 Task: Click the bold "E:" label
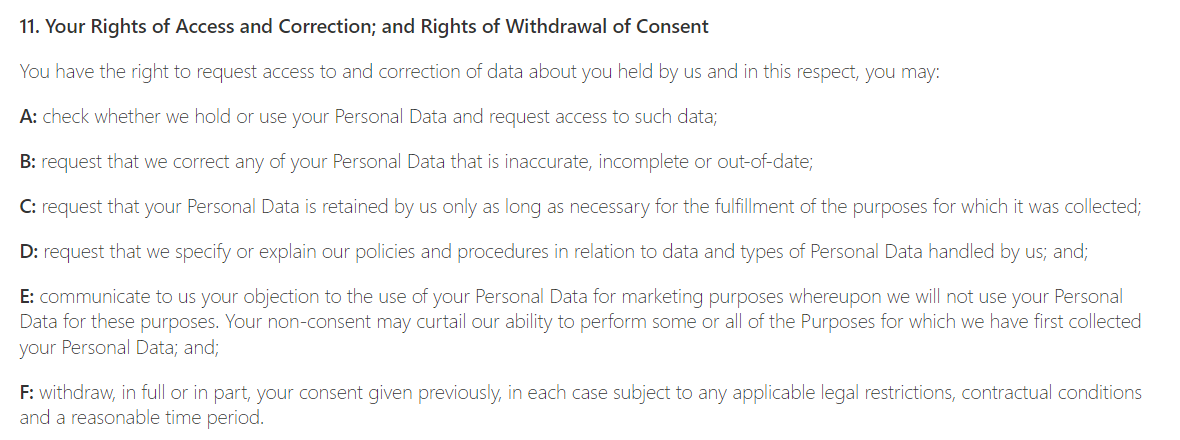[27, 297]
